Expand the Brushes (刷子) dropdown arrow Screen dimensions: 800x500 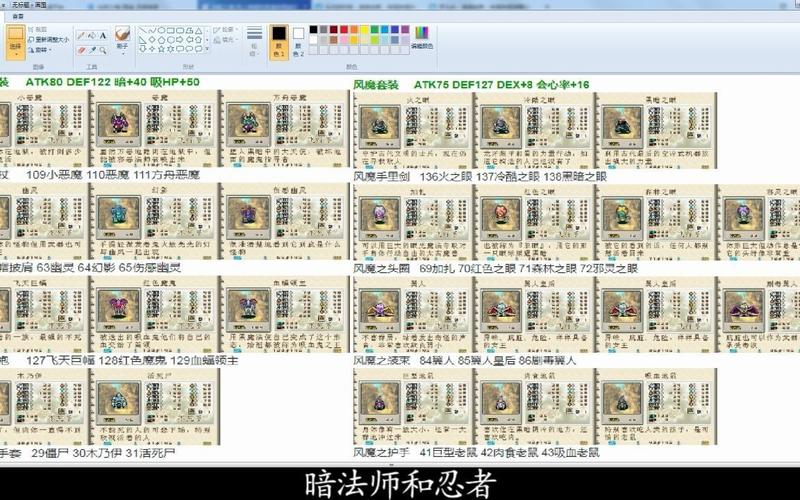[x=122, y=54]
